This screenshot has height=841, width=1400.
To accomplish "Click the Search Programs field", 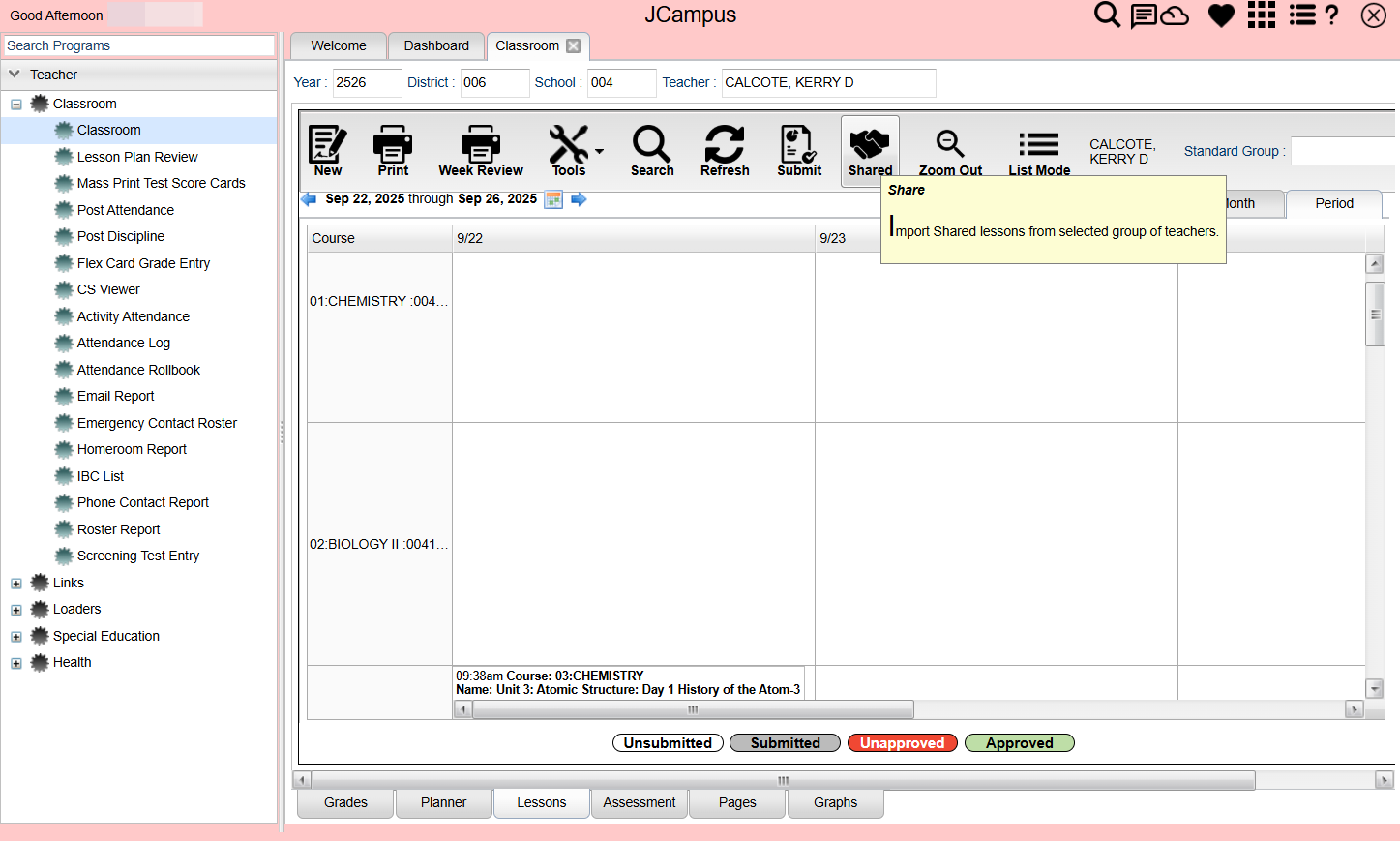I will (x=139, y=45).
